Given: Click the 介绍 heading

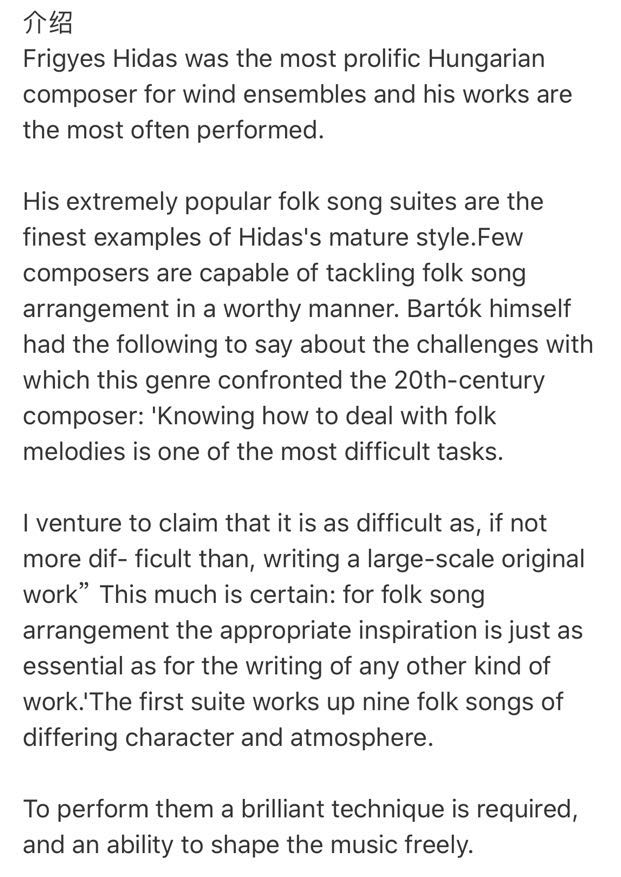Looking at the screenshot, I should 48,23.
